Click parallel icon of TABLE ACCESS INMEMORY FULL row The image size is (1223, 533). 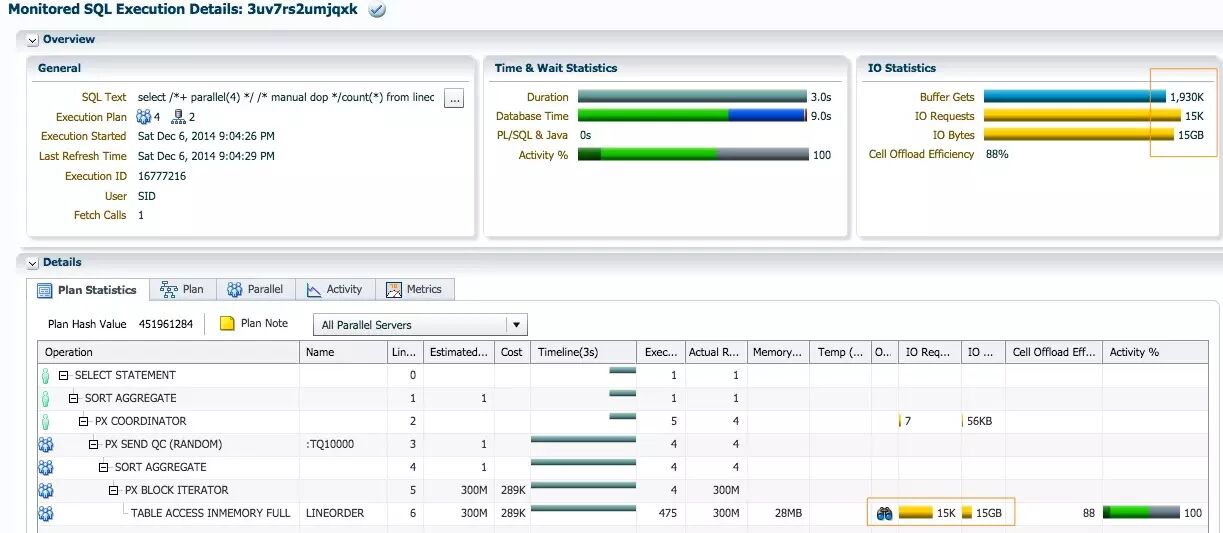[x=46, y=513]
